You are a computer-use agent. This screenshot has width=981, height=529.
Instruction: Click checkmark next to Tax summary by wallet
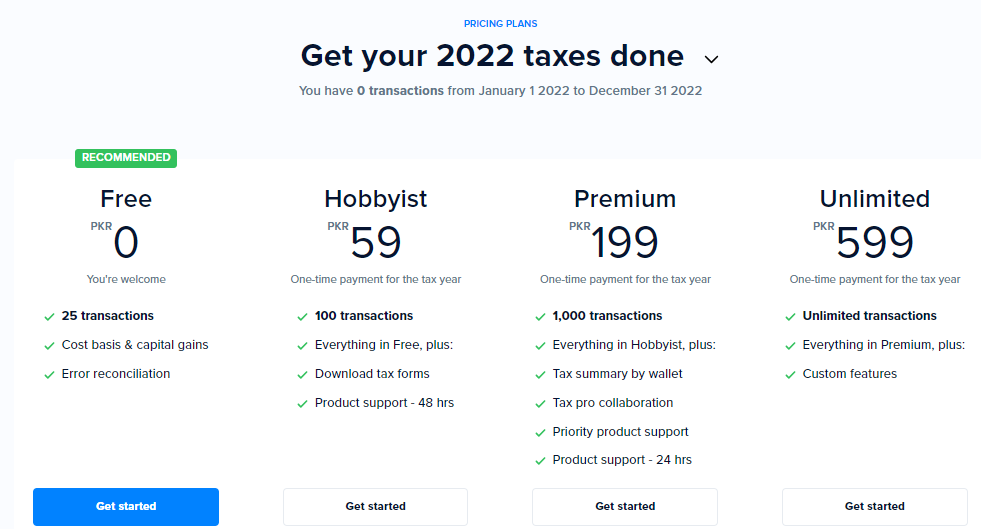[x=541, y=375]
